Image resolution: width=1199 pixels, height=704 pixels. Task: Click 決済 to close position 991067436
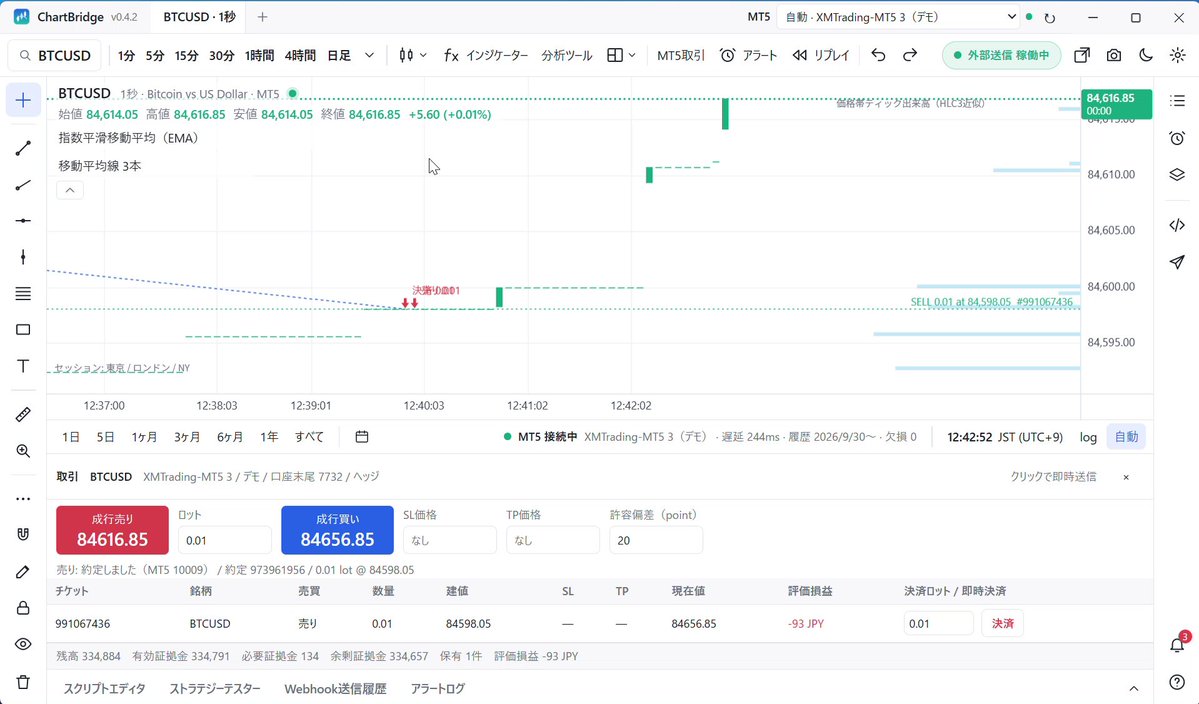1002,624
